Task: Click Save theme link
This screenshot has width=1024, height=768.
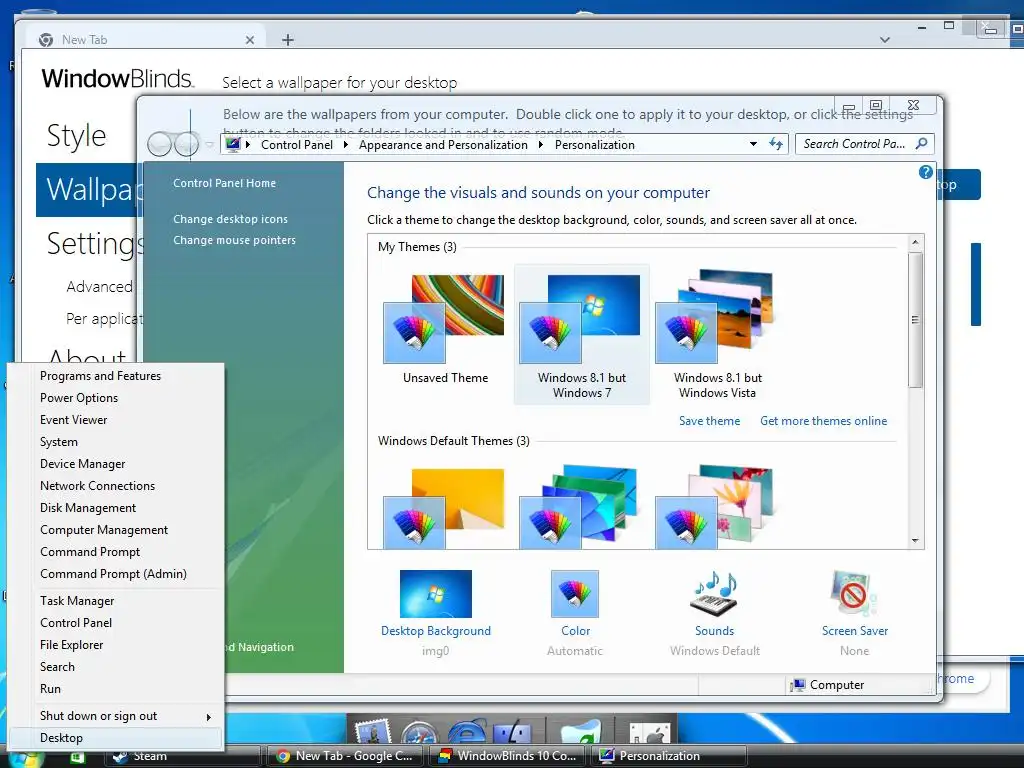Action: (709, 421)
